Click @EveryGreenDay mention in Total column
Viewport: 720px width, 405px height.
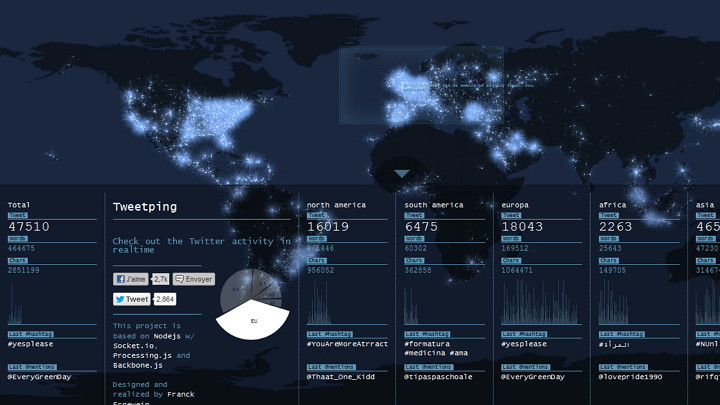[x=39, y=377]
